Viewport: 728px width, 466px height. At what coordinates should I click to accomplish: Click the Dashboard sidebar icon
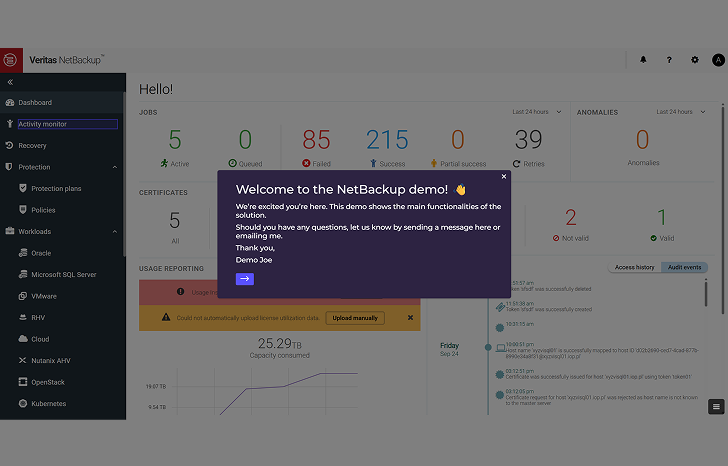9,102
